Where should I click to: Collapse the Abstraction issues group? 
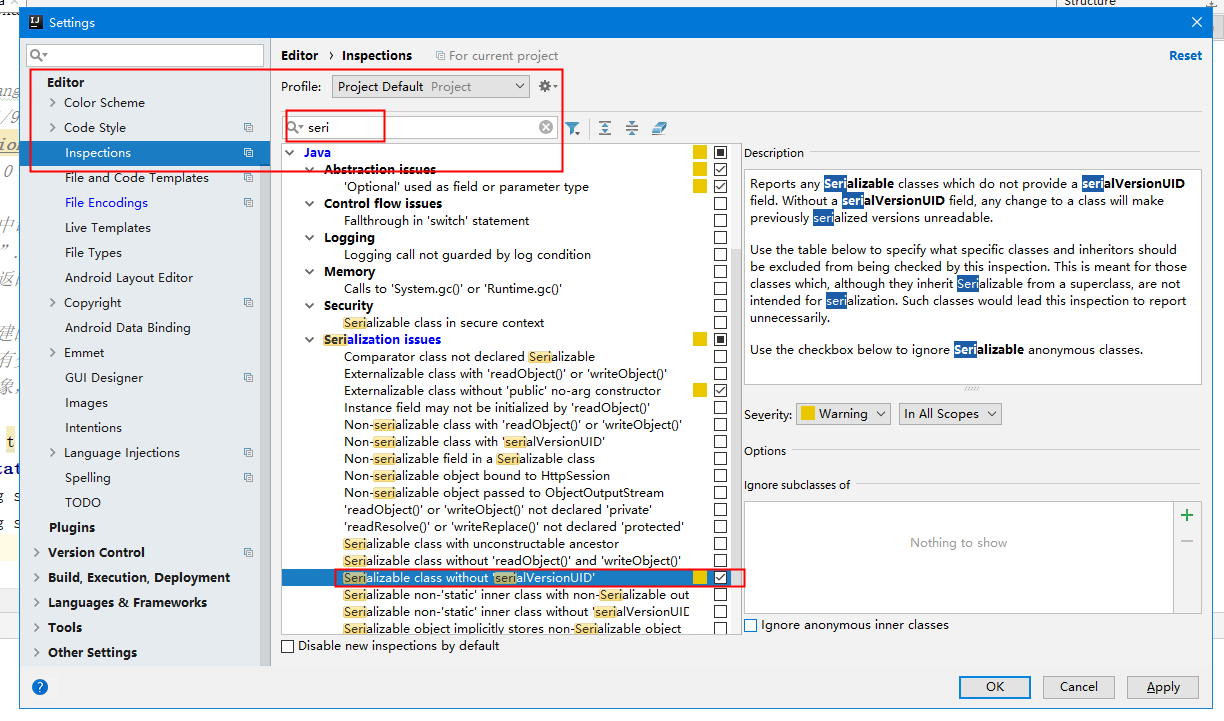click(x=311, y=170)
